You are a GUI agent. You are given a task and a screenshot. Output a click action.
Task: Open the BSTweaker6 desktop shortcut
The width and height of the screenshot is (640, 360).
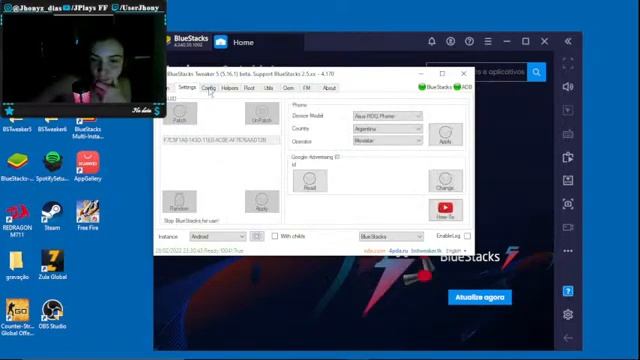tap(52, 124)
